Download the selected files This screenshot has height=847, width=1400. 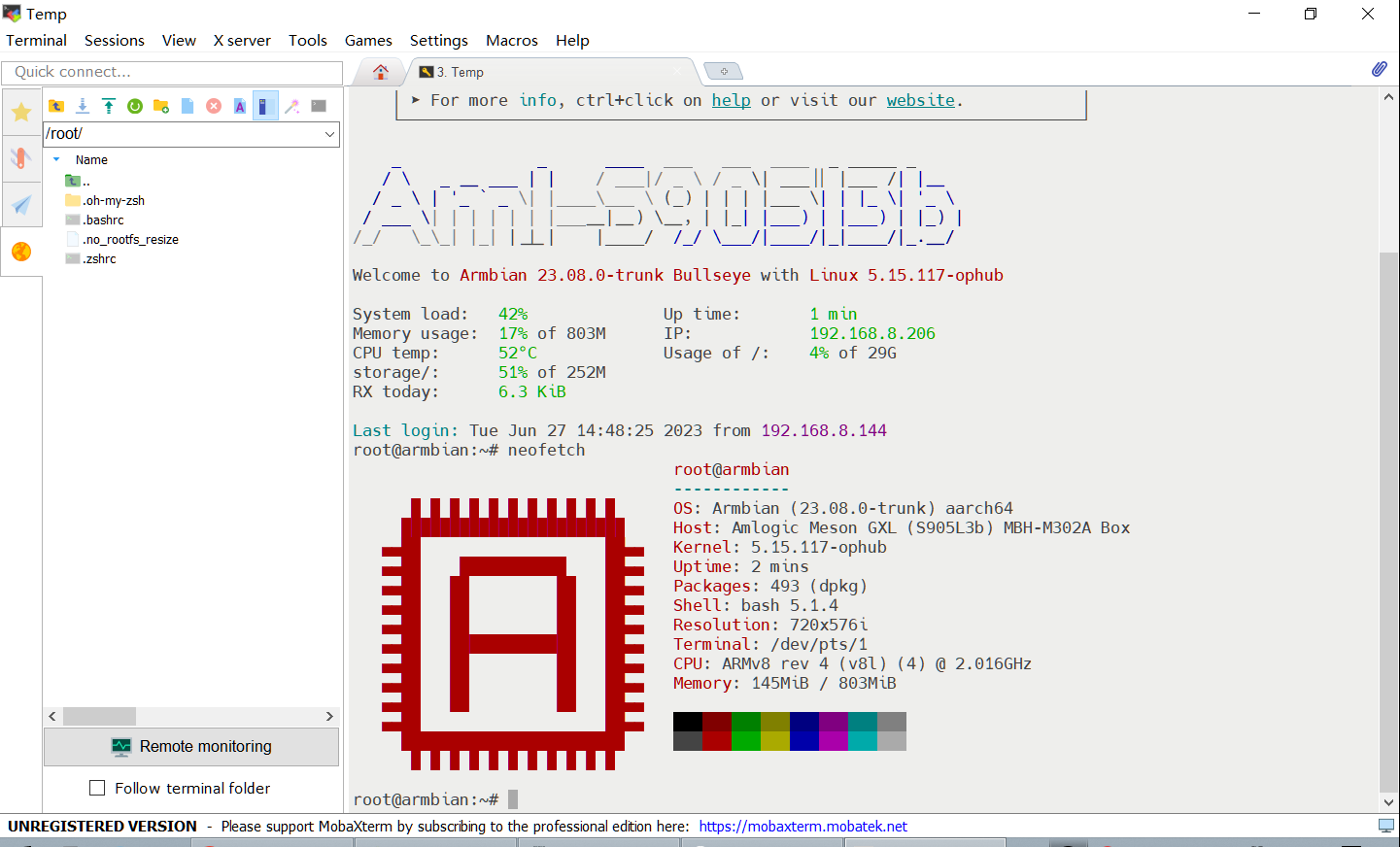click(x=83, y=106)
